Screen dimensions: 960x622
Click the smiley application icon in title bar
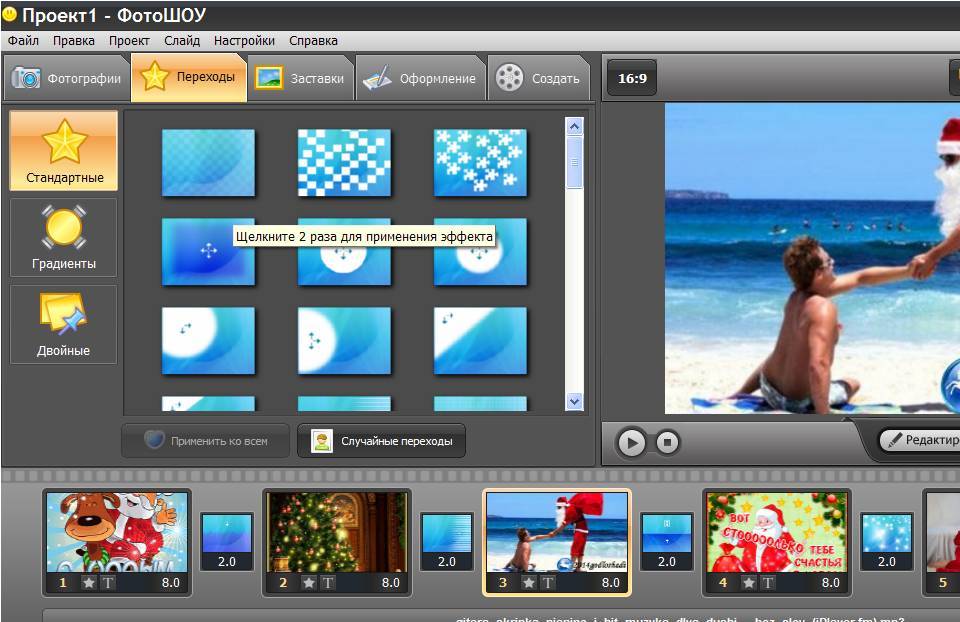[10, 15]
